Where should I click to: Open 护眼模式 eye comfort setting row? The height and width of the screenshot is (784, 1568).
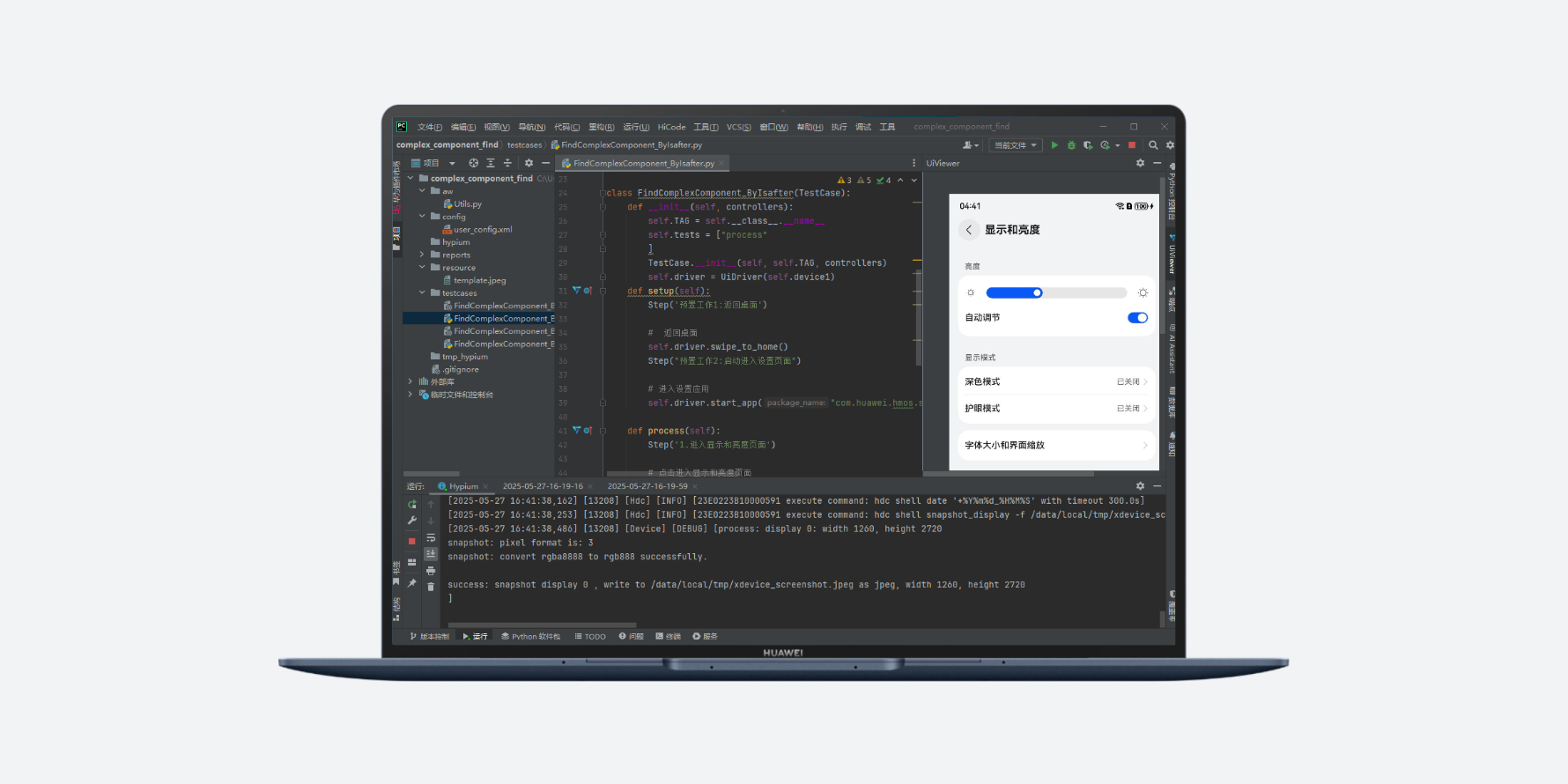tap(1055, 408)
